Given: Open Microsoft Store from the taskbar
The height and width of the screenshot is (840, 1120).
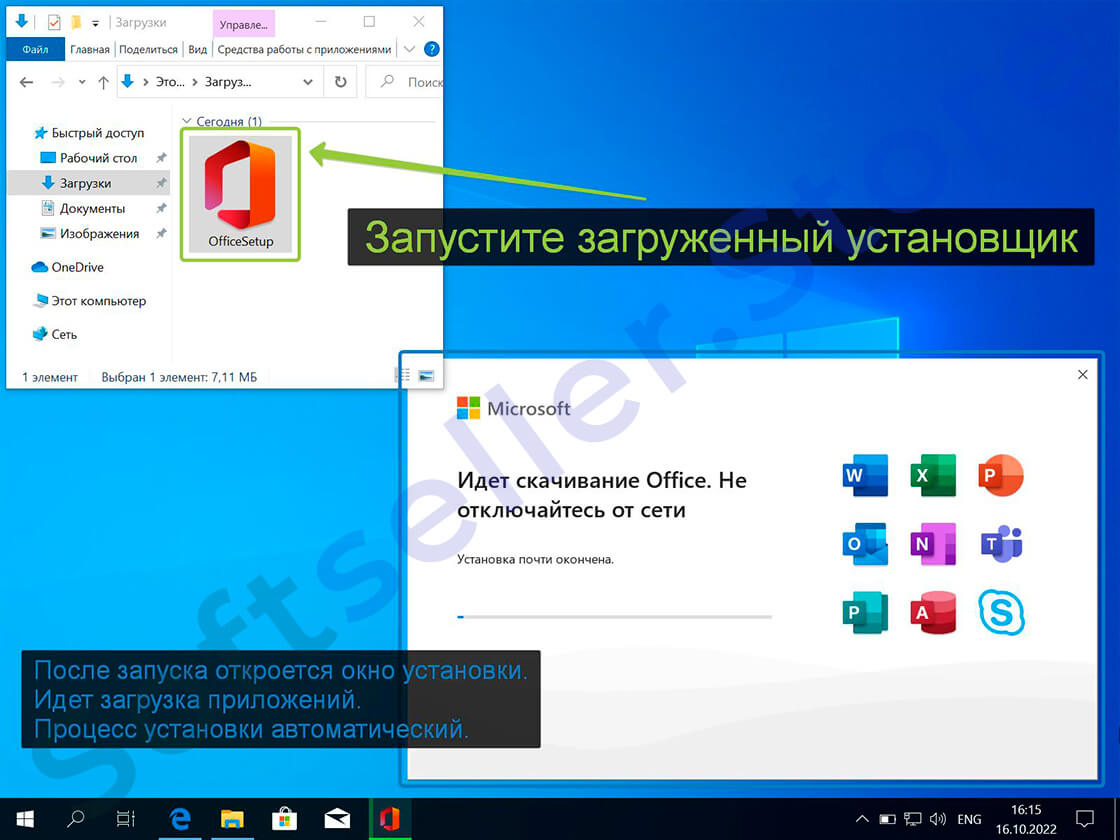Looking at the screenshot, I should tap(284, 819).
